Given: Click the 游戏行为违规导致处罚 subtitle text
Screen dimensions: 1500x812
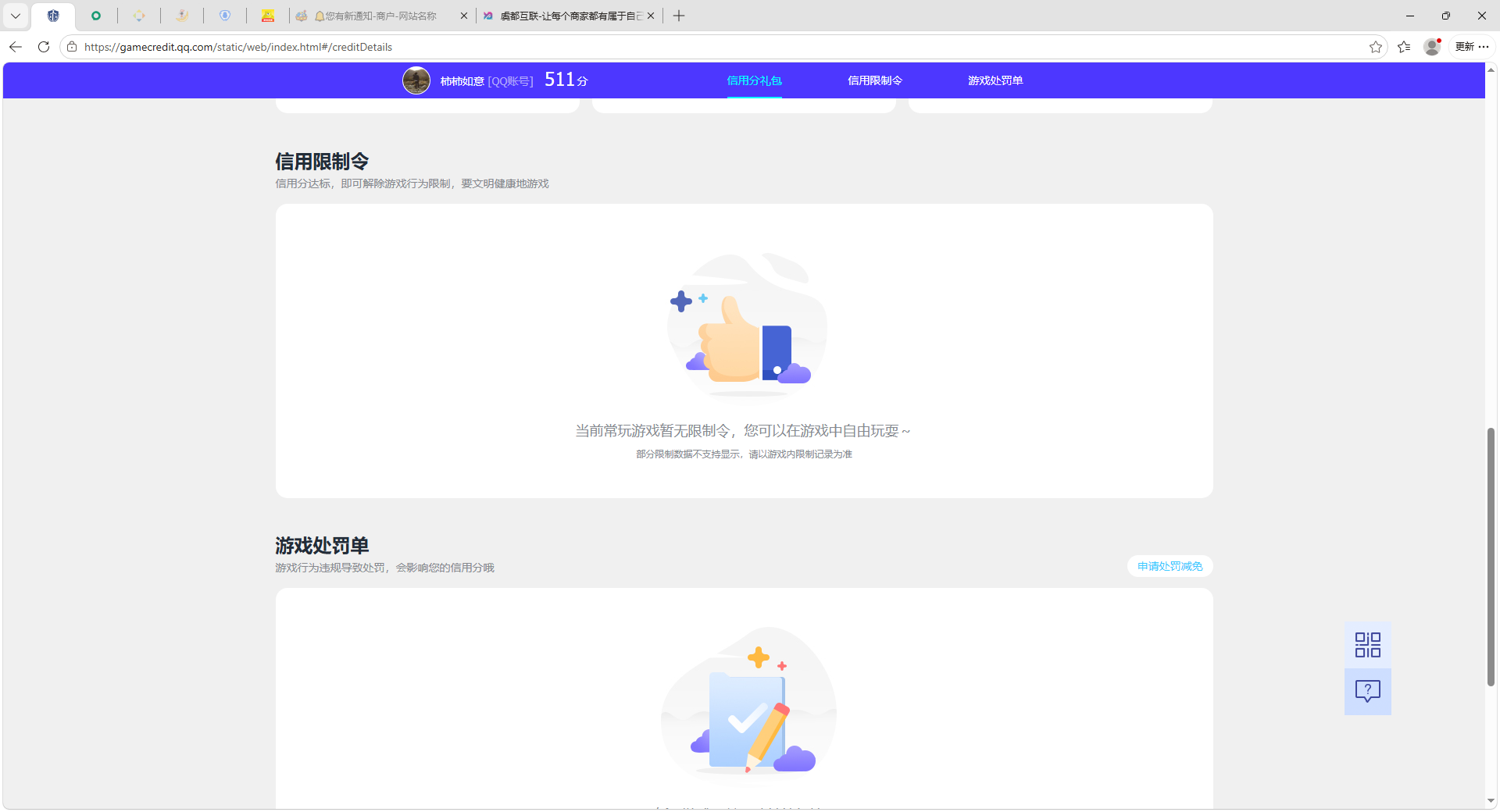Looking at the screenshot, I should (x=385, y=568).
